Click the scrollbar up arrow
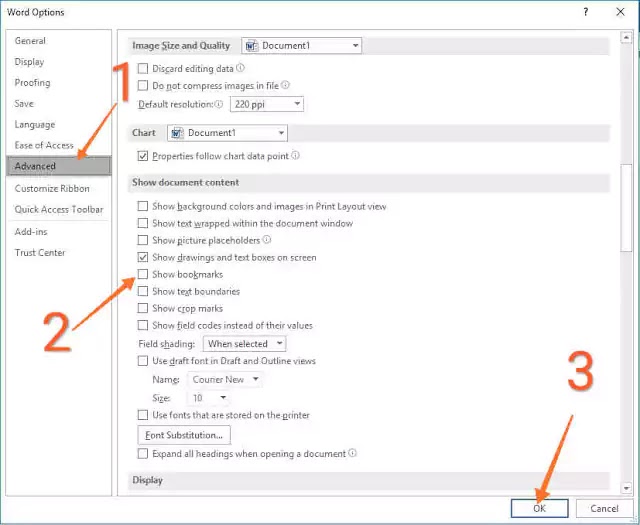Screen dimensions: 640x525 pos(626,37)
